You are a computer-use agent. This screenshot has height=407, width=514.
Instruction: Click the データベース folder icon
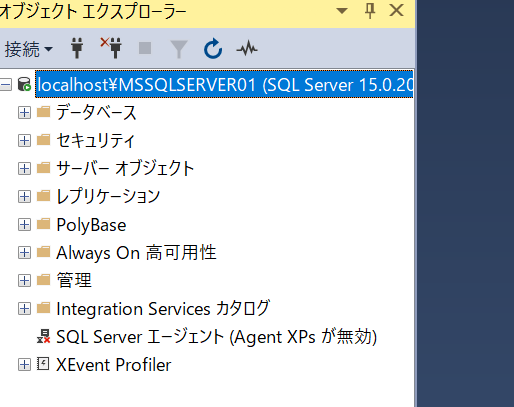(x=43, y=112)
